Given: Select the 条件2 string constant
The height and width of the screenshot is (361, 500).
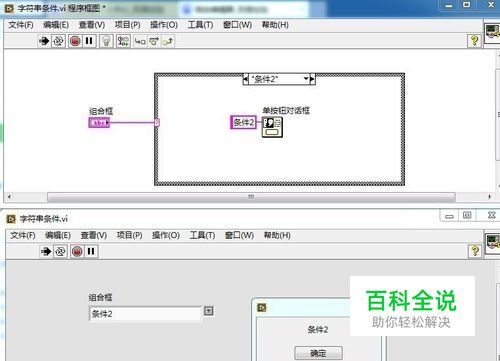Looking at the screenshot, I should click(x=243, y=122).
